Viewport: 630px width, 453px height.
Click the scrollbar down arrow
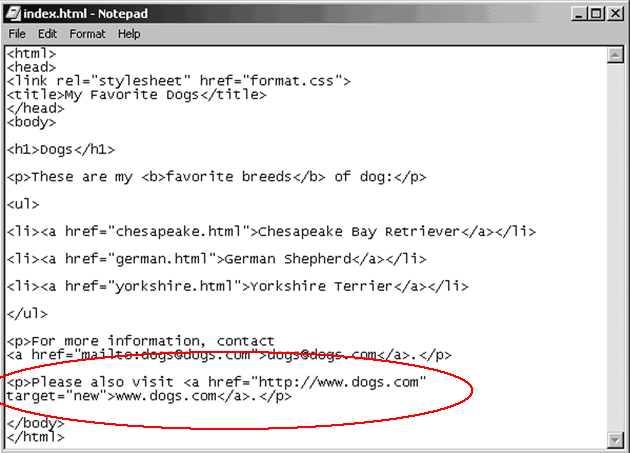pyautogui.click(x=615, y=440)
